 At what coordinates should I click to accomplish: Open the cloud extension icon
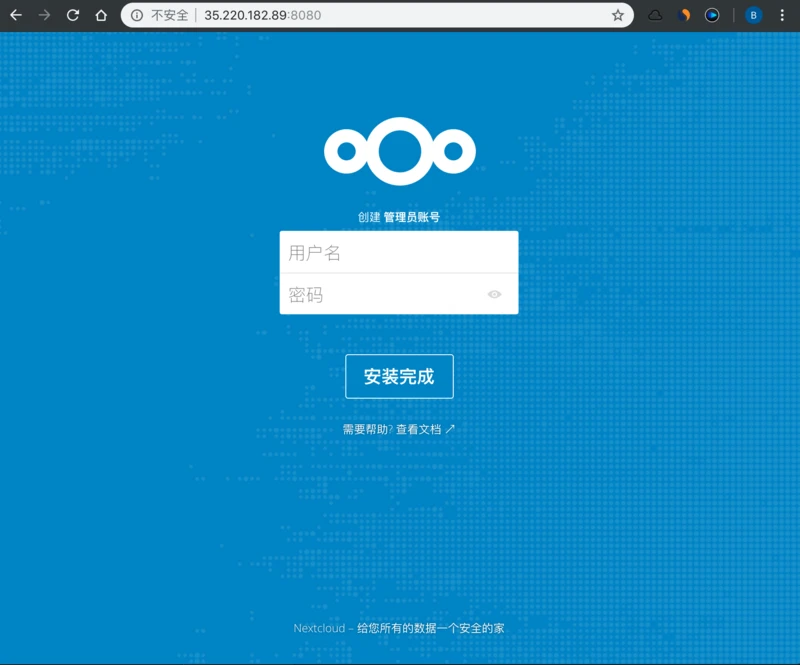coord(655,16)
